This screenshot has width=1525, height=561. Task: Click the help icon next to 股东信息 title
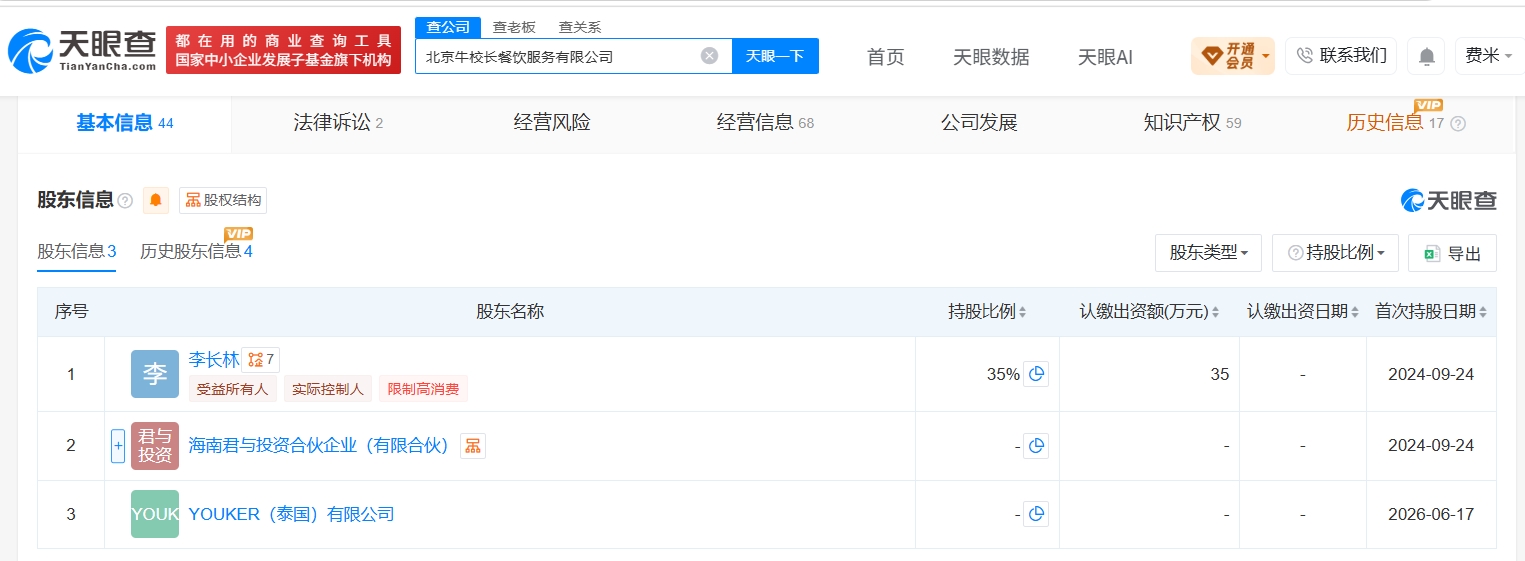(125, 200)
